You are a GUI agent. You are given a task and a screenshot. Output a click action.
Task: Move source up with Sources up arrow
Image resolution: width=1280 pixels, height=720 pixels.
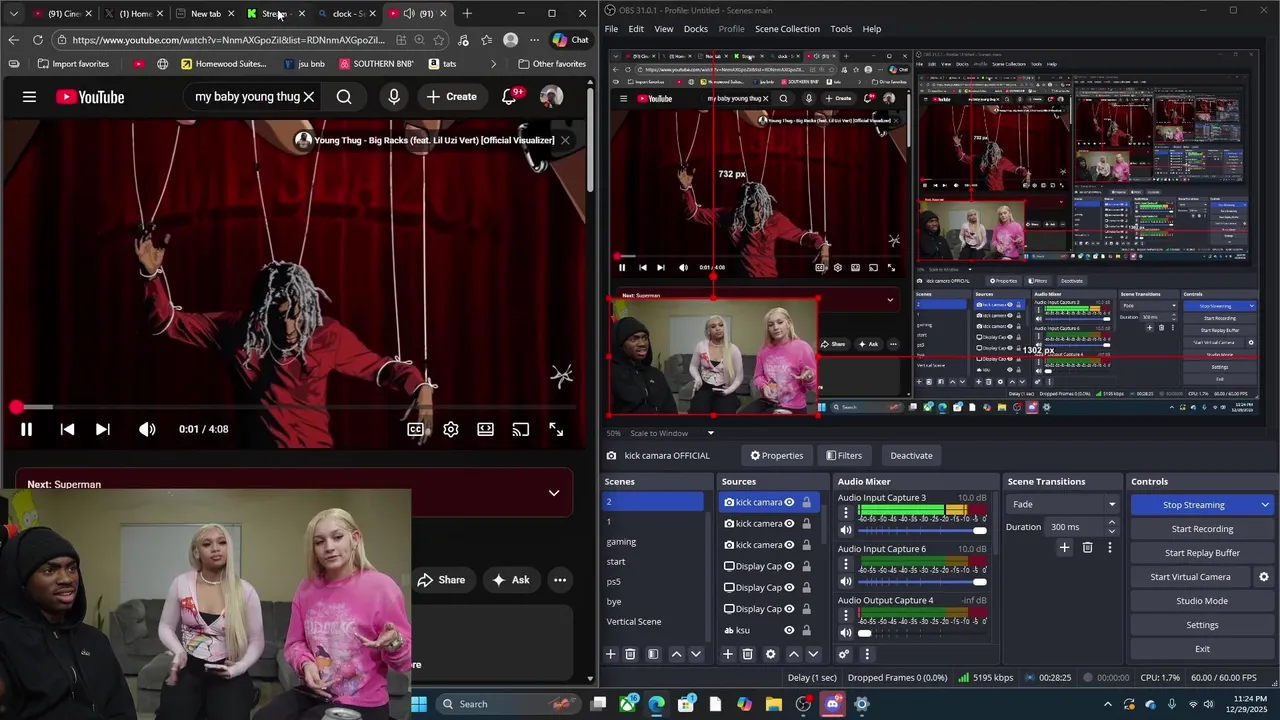coord(794,654)
